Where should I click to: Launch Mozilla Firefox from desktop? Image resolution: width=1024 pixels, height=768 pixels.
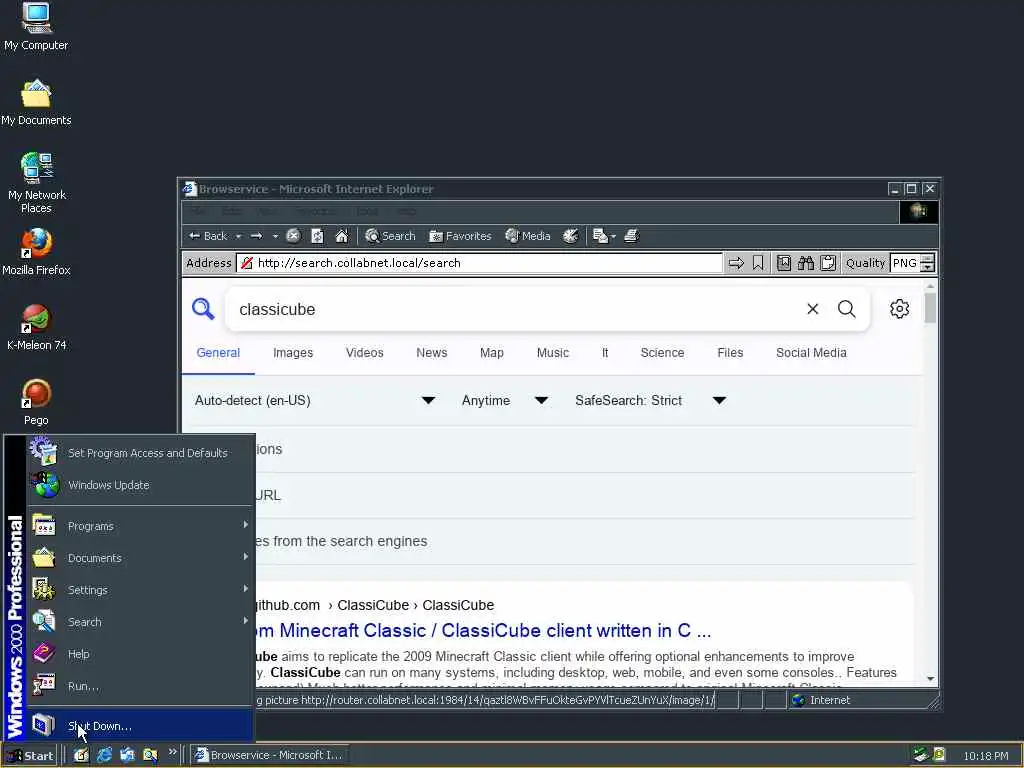[x=36, y=252]
